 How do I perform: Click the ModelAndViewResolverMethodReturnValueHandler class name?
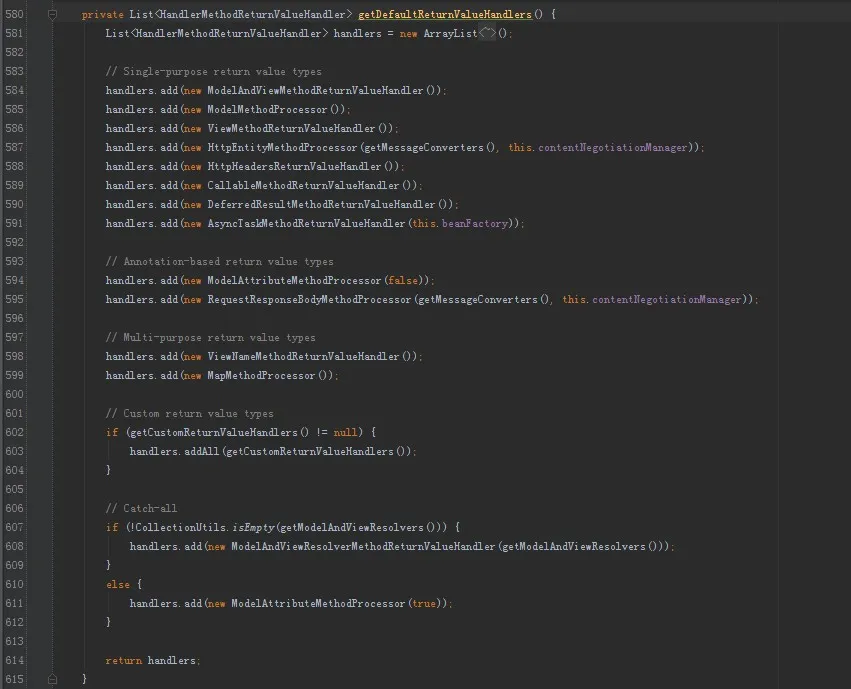363,546
